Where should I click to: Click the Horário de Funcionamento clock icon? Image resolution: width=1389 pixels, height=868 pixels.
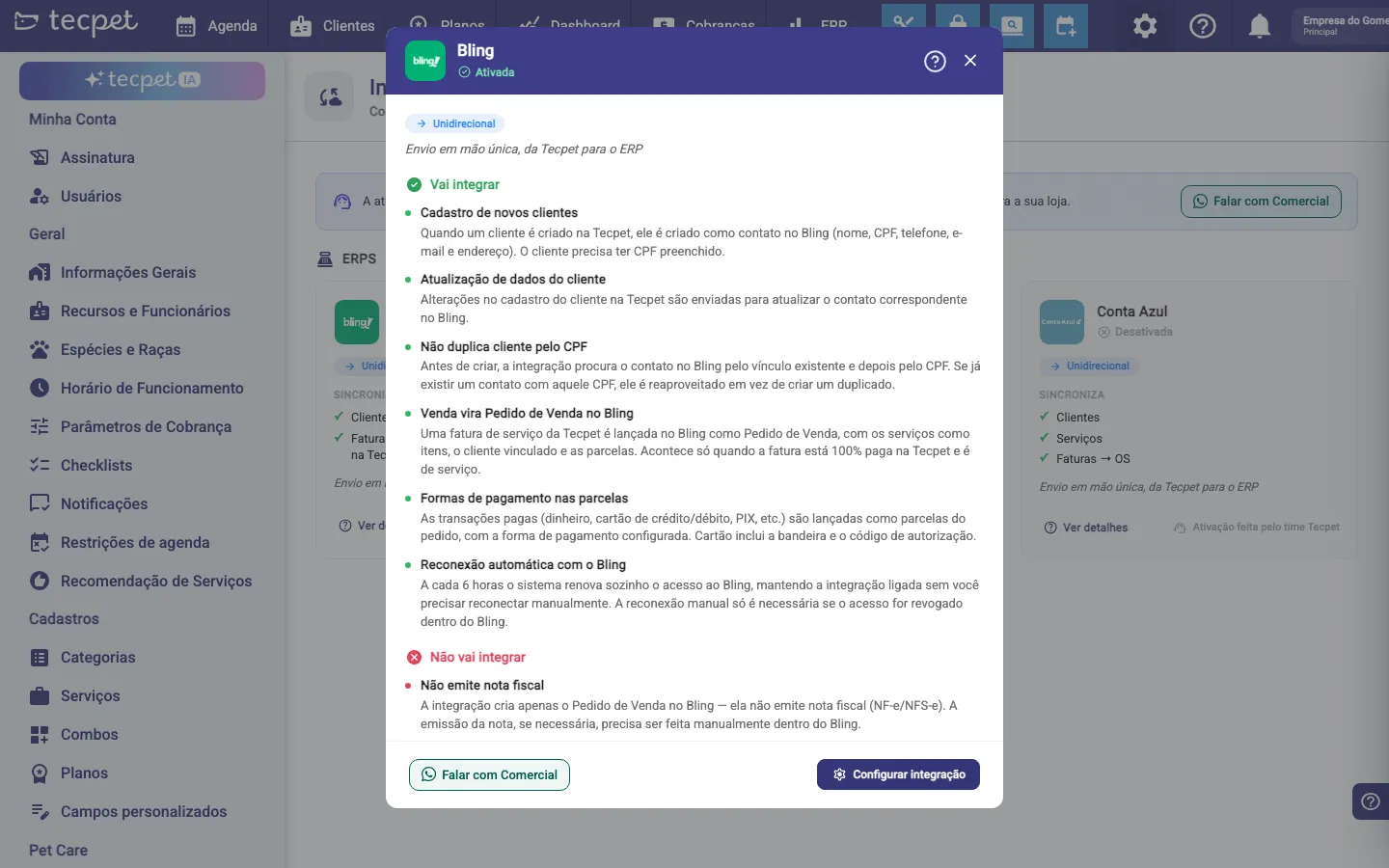(40, 388)
